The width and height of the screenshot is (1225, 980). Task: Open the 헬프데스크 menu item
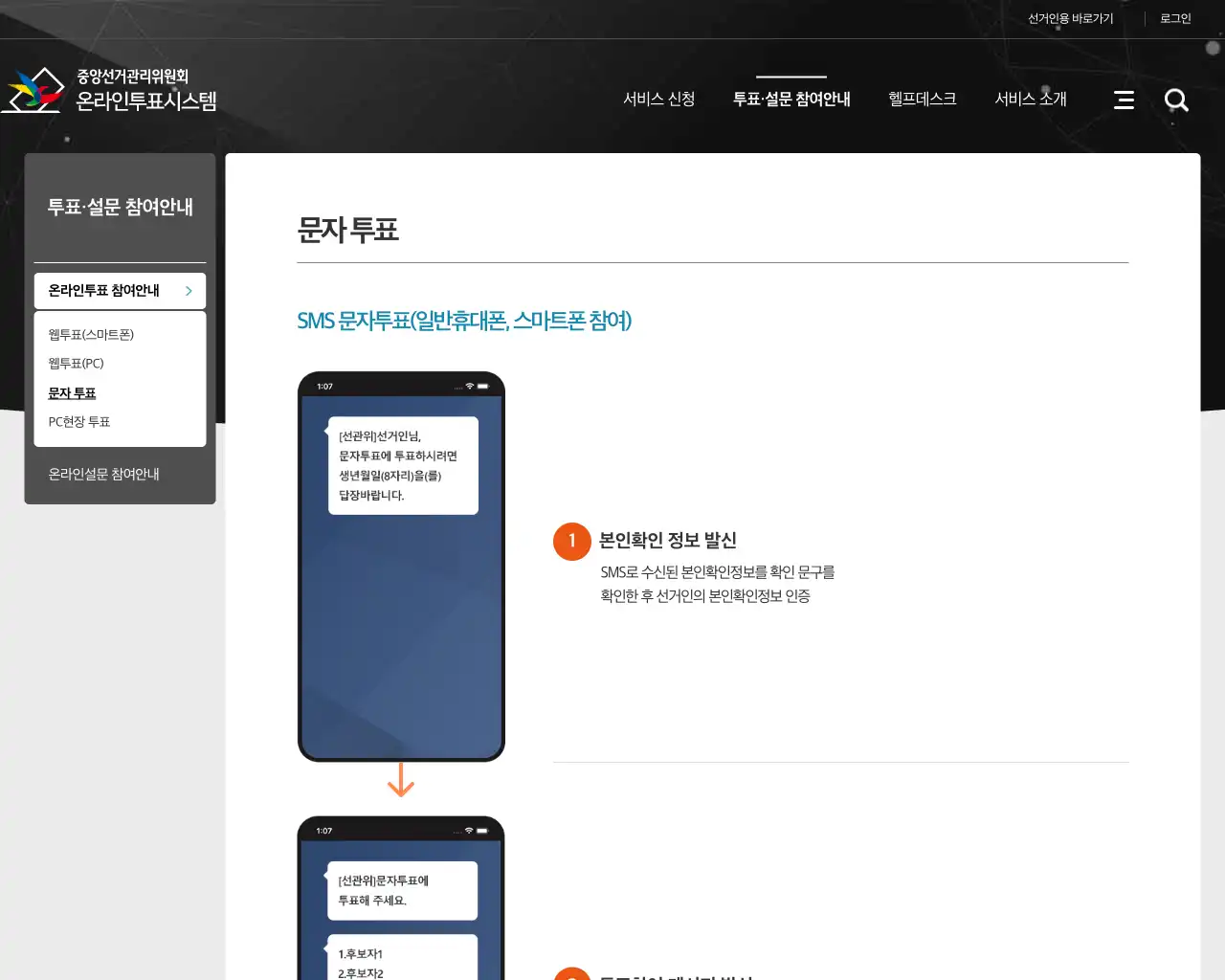coord(922,99)
